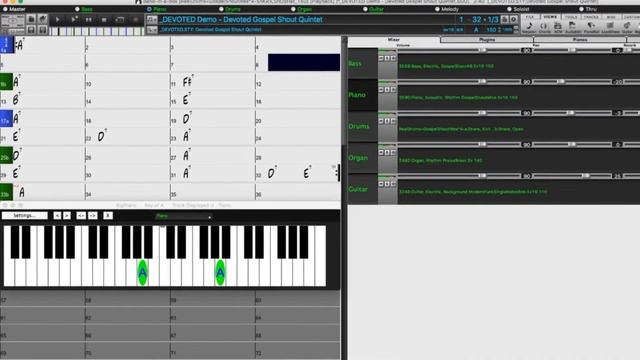Open Piano instrument selection menu in mixer
Screen dimensions: 640x360
click(458, 98)
